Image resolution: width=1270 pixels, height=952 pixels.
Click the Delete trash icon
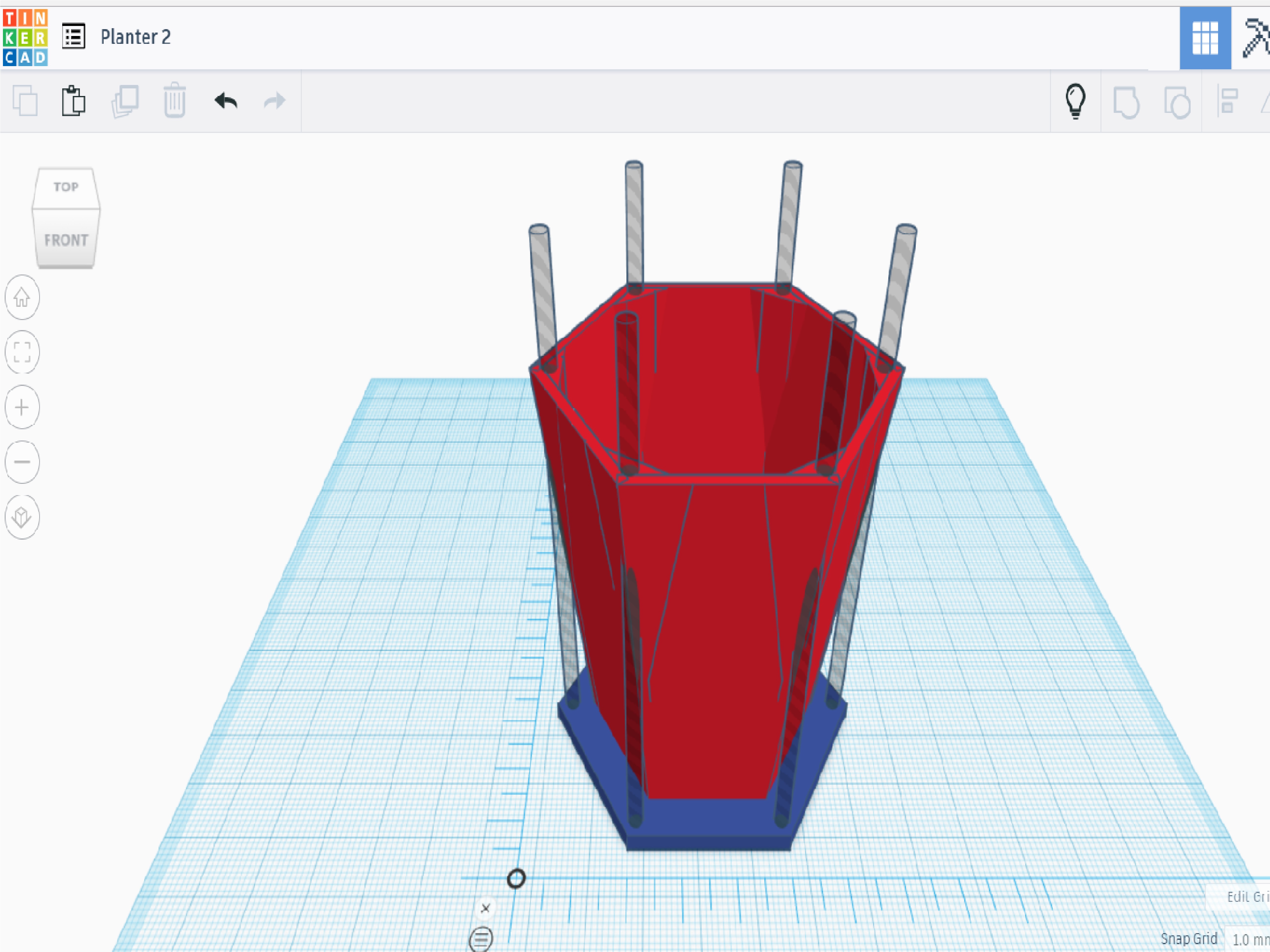[174, 100]
